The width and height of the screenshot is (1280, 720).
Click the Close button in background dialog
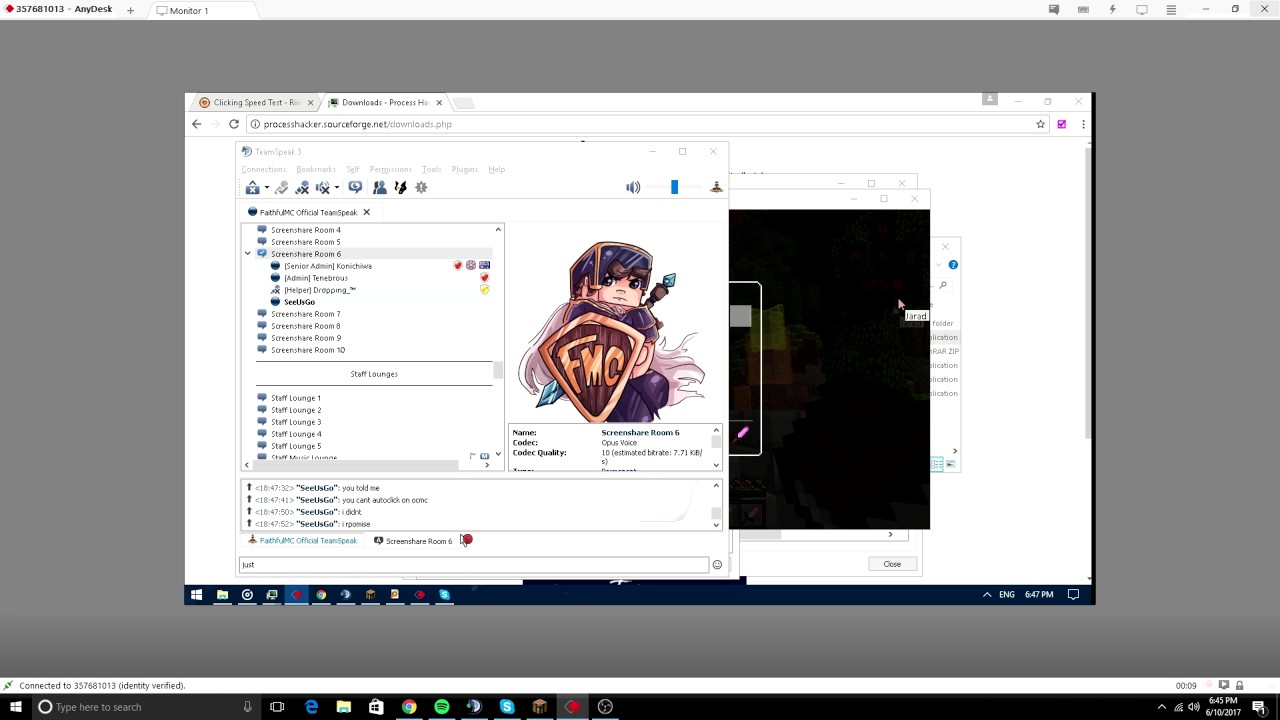coord(892,564)
